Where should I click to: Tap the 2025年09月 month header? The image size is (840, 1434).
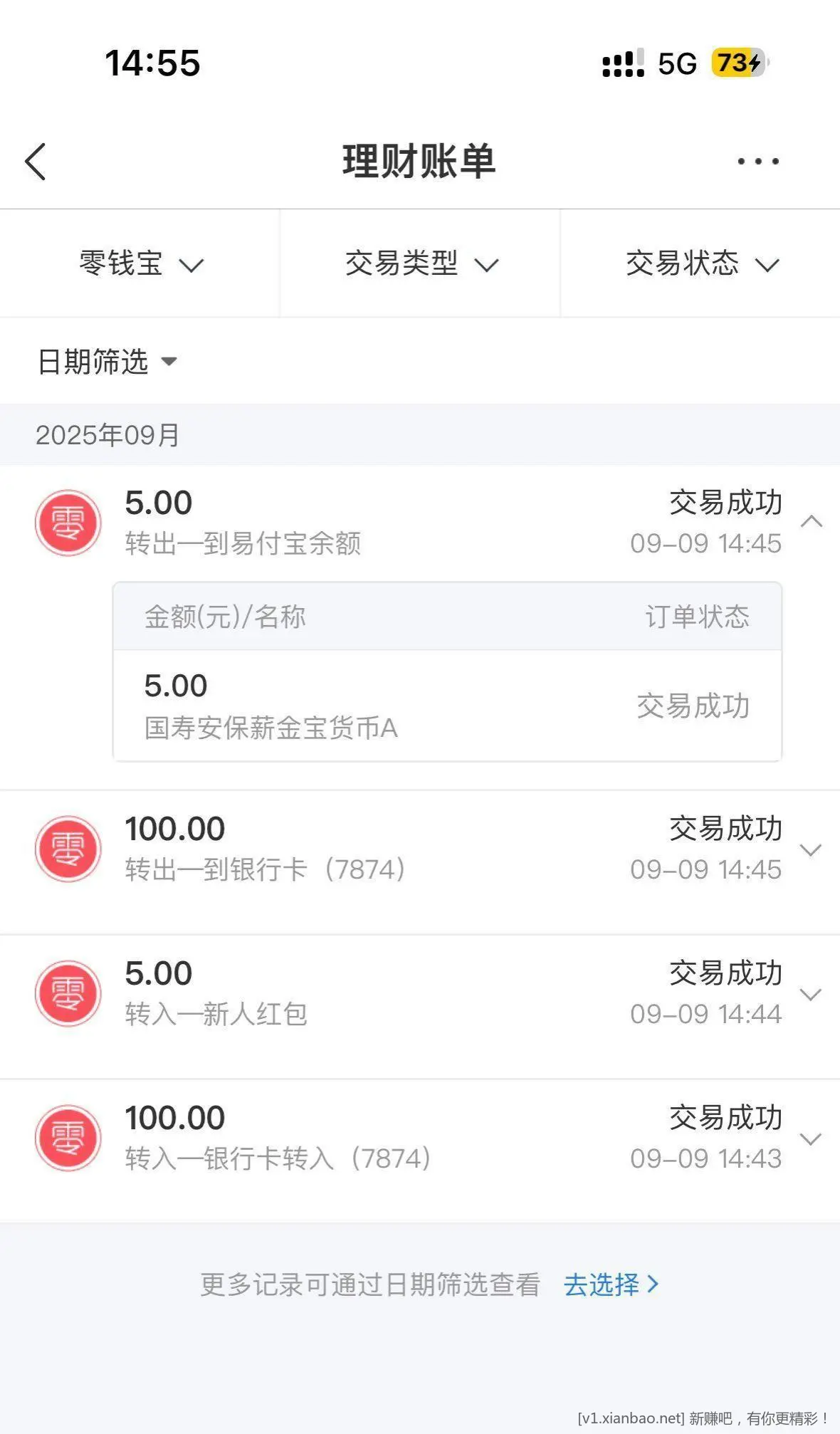[x=107, y=435]
